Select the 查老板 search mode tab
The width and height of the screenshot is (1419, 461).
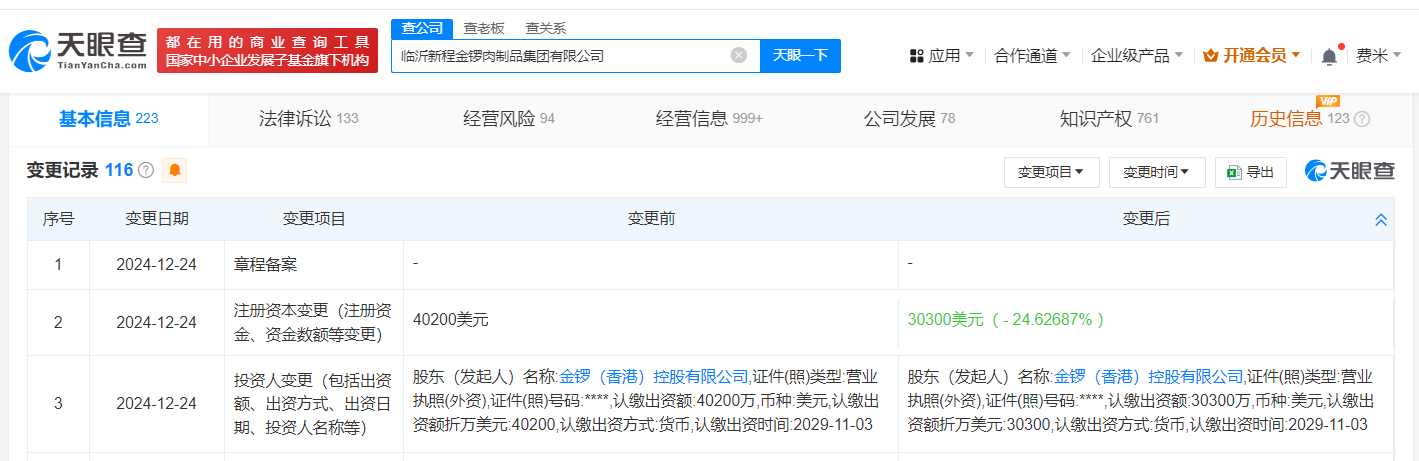(484, 28)
